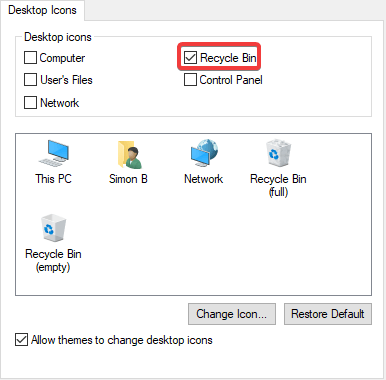Click the This PC label text
Image resolution: width=386 pixels, height=380 pixels.
[x=53, y=179]
